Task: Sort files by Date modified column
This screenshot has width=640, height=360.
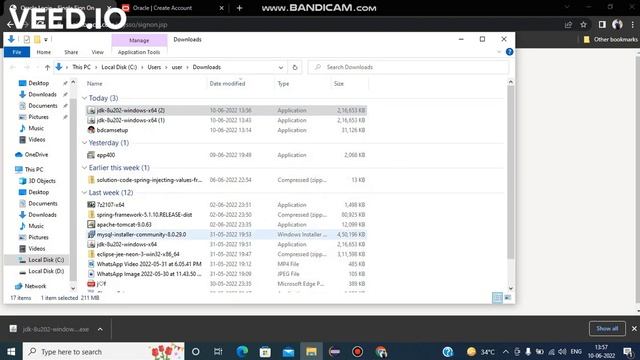Action: [x=227, y=84]
